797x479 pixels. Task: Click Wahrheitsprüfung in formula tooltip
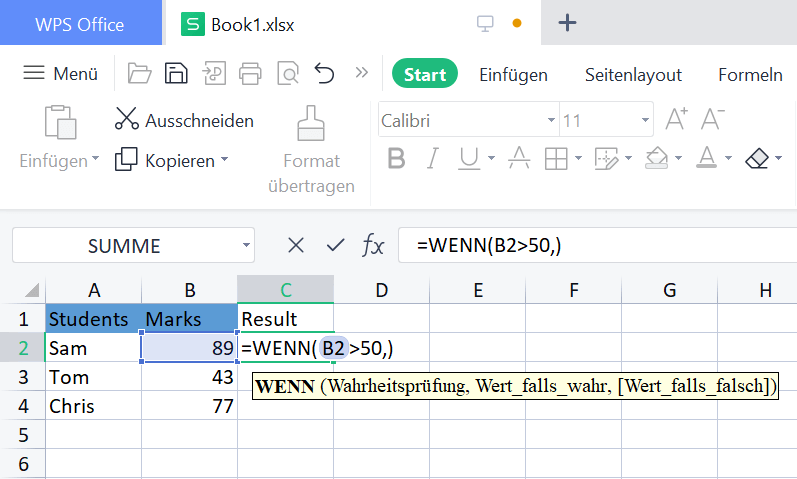click(398, 386)
